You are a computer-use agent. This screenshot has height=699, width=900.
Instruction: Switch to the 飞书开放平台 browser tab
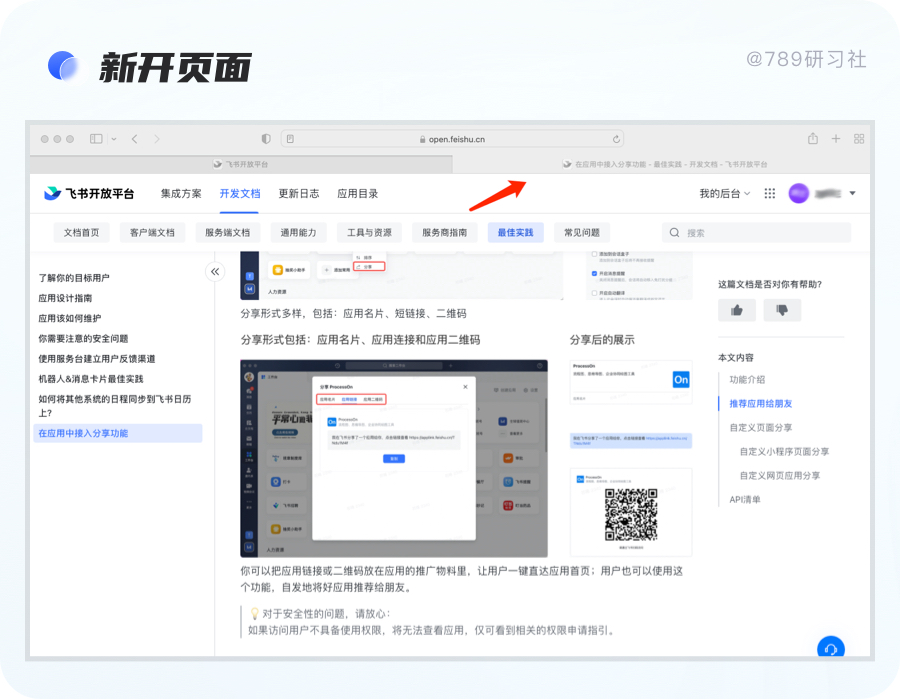pos(241,164)
